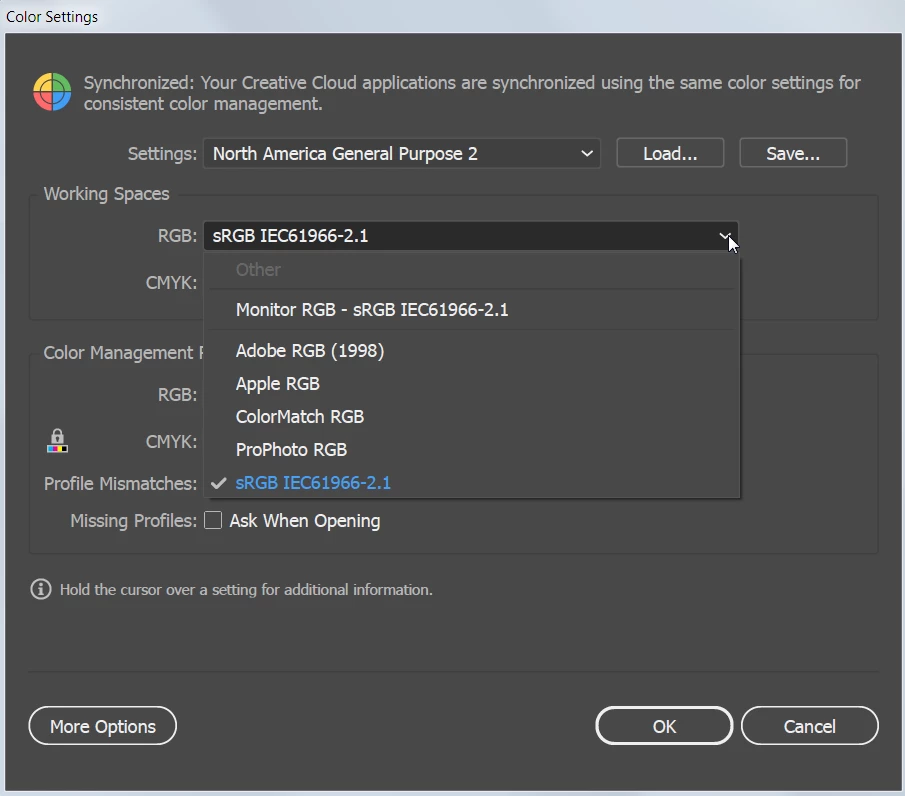This screenshot has width=905, height=796.
Task: Cancel the Color Settings dialog
Action: tap(810, 726)
